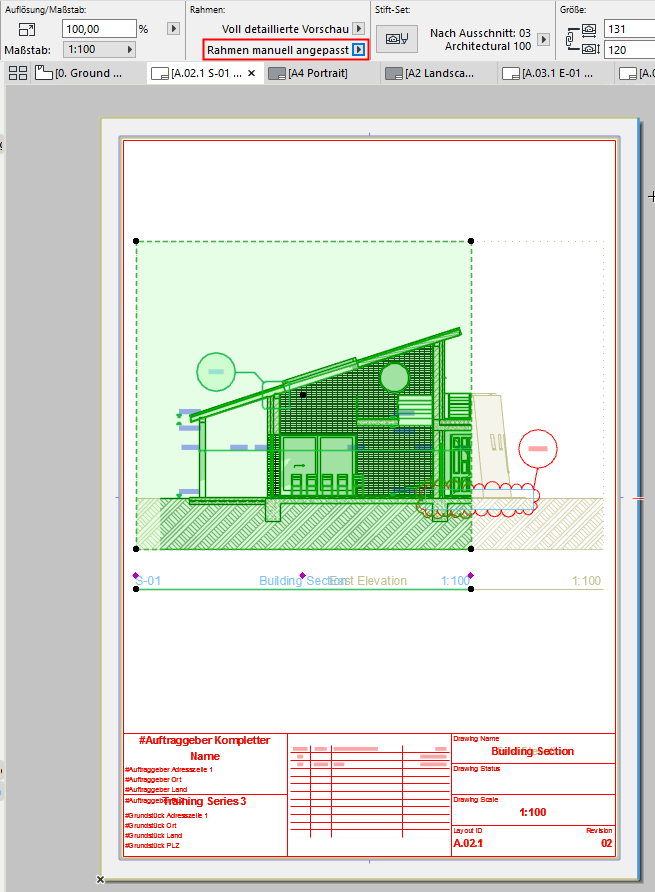Open the tab overview grid icon
The height and width of the screenshot is (892, 655).
pyautogui.click(x=18, y=73)
